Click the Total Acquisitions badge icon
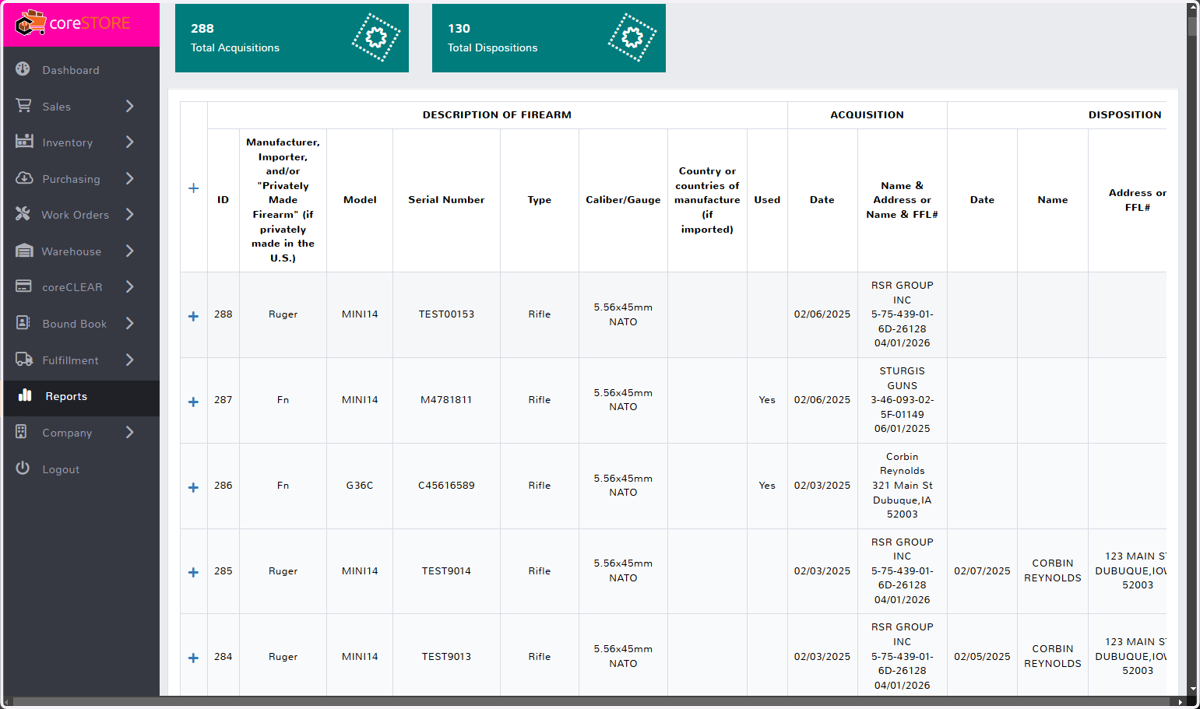Viewport: 1200px width, 709px height. pyautogui.click(x=376, y=38)
